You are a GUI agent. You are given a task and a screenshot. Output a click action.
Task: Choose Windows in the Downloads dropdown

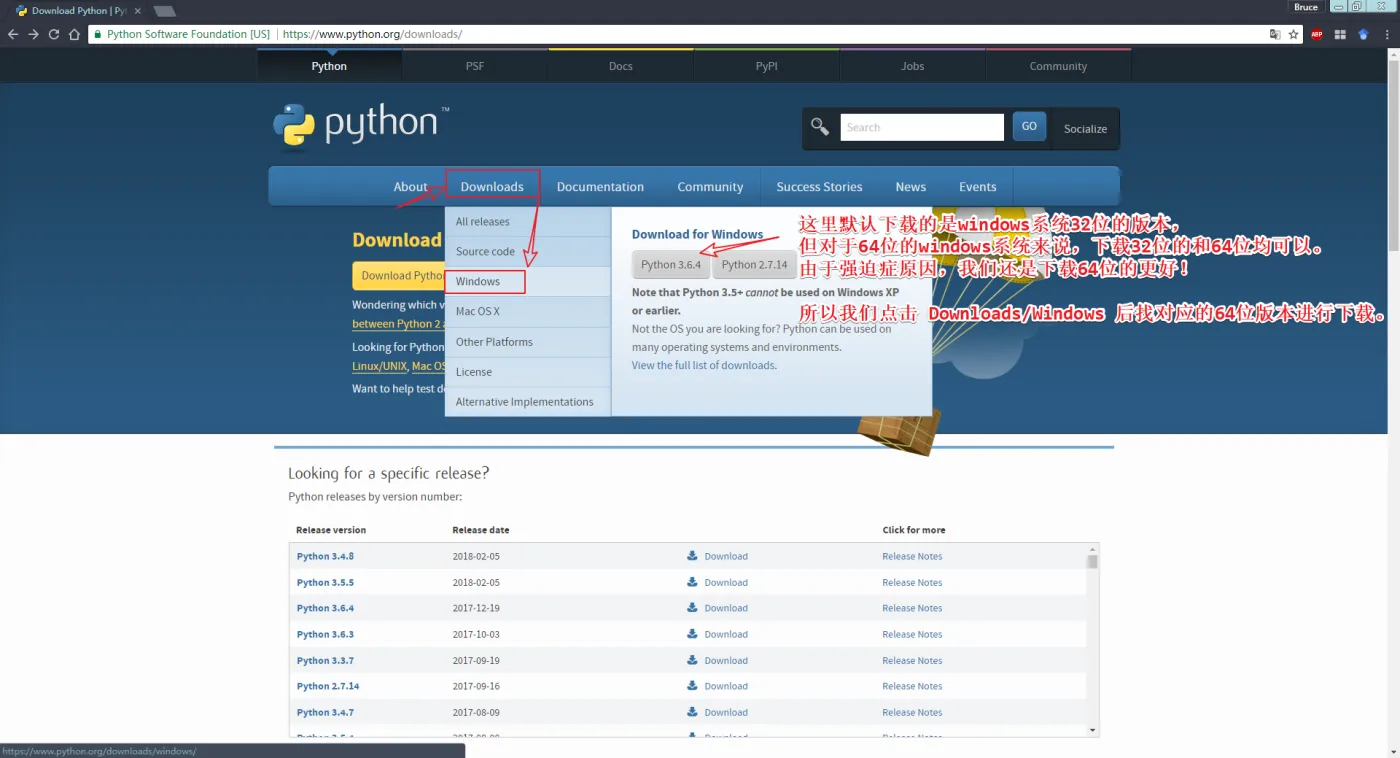pyautogui.click(x=527, y=282)
